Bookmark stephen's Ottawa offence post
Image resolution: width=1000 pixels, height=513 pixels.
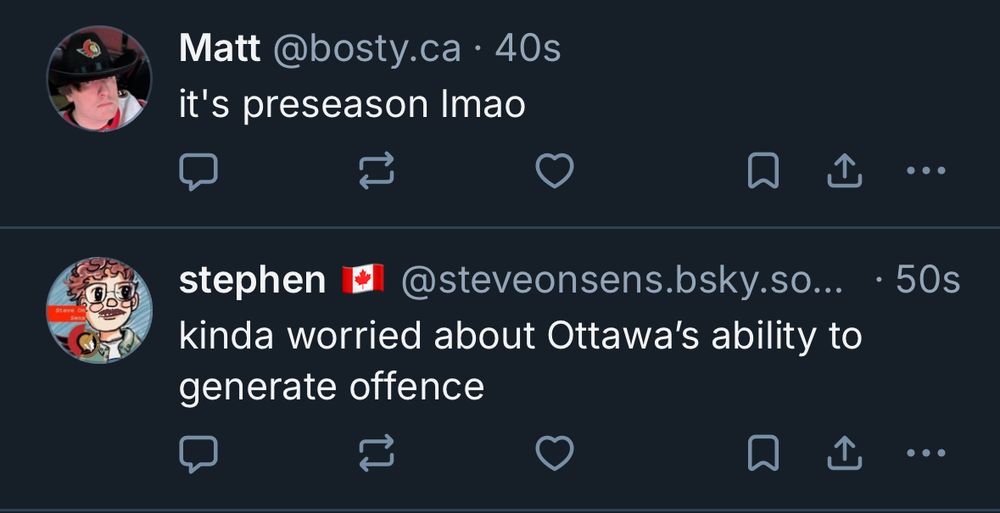tap(764, 454)
